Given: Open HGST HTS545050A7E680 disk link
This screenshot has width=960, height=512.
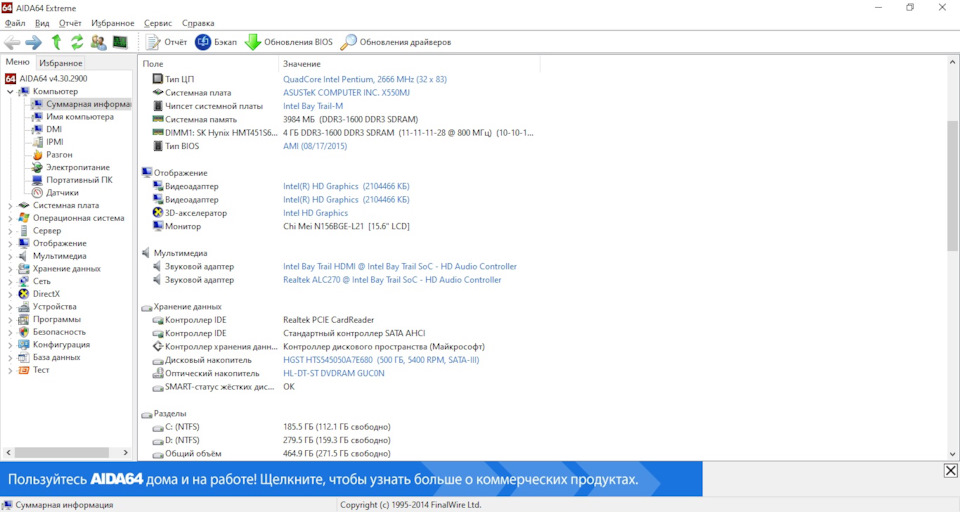Looking at the screenshot, I should coord(381,360).
